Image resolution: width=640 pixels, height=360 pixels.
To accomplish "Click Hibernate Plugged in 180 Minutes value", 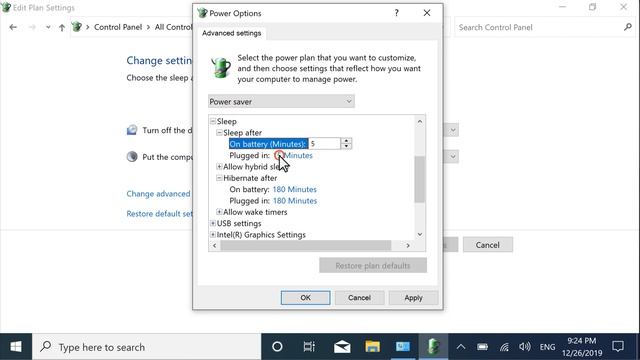I will [295, 201].
